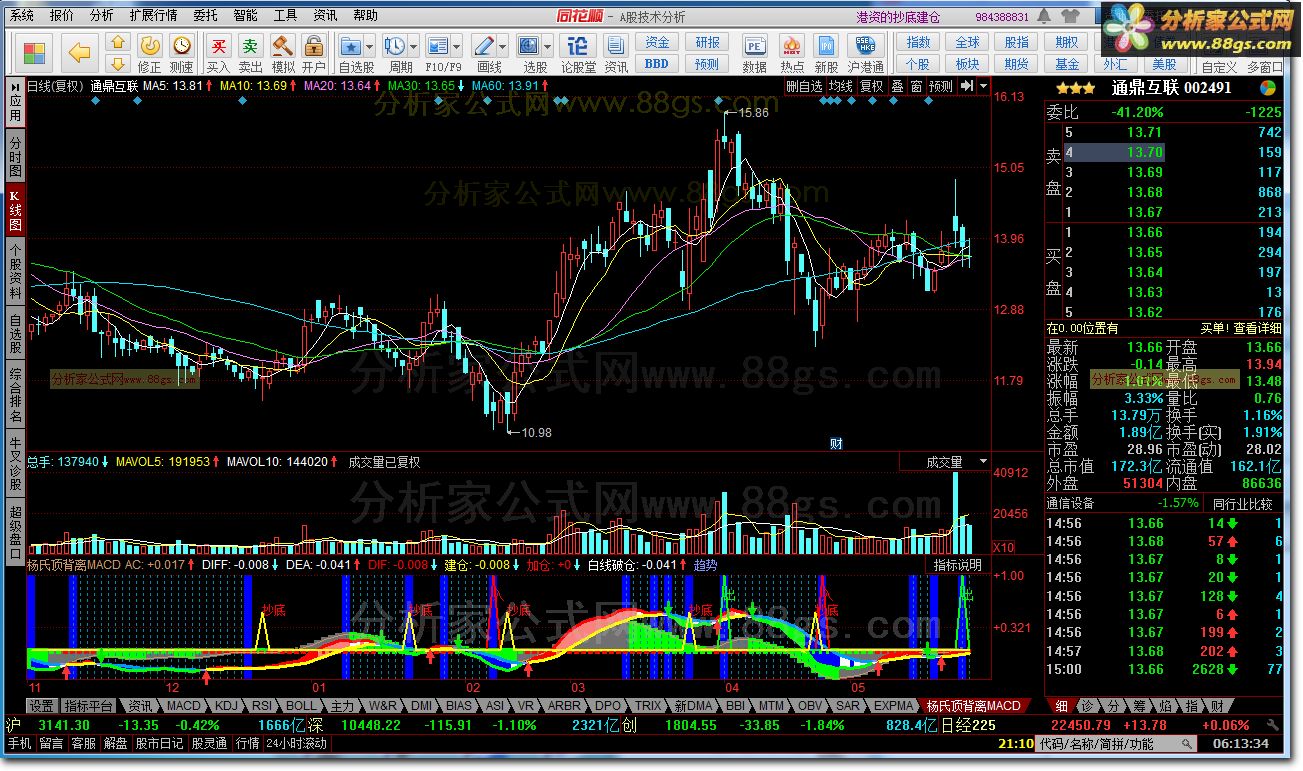Click the up arrow for previous stock
This screenshot has height=771, width=1303.
[x=117, y=43]
